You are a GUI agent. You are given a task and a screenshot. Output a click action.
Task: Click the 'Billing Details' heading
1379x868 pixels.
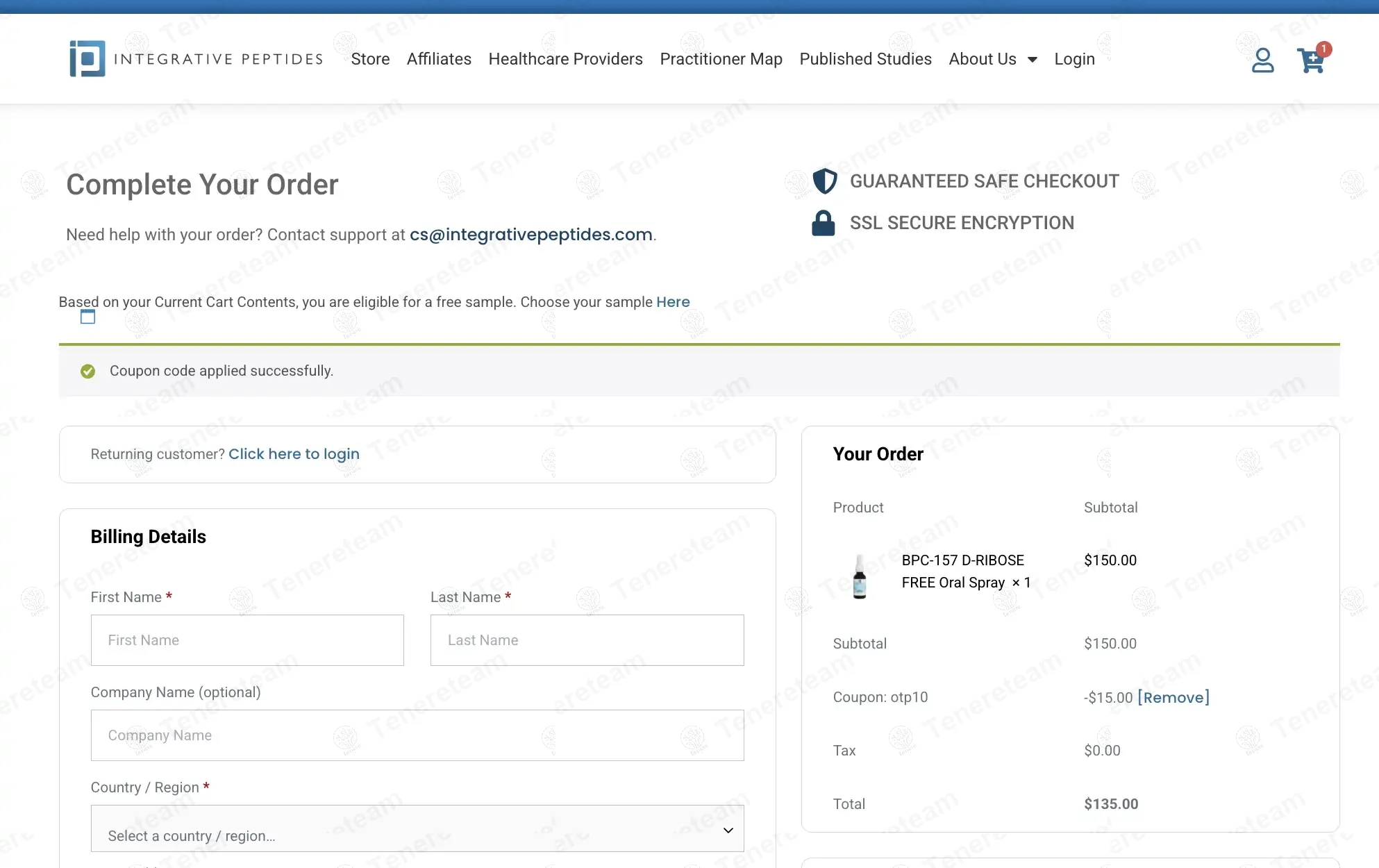pos(149,537)
